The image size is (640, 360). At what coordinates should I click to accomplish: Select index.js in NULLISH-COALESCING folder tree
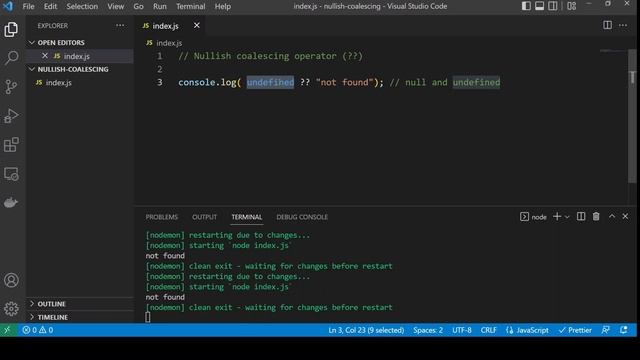coord(80,82)
